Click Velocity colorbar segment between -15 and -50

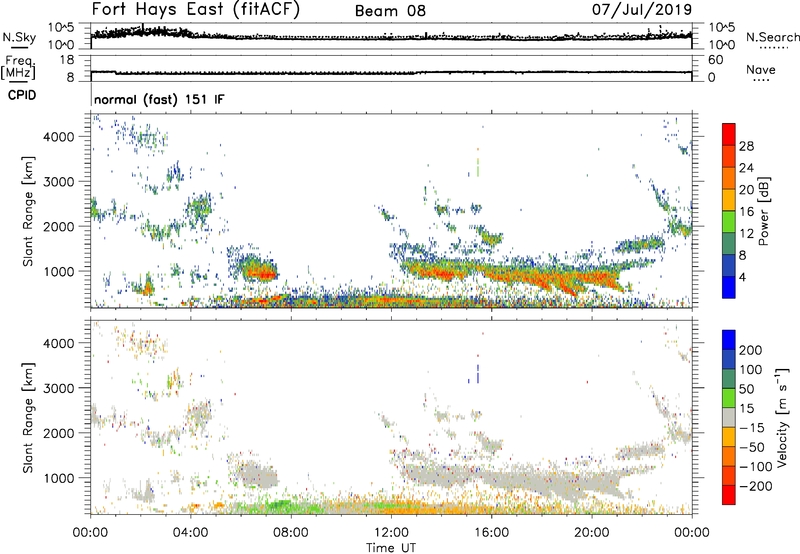click(729, 437)
